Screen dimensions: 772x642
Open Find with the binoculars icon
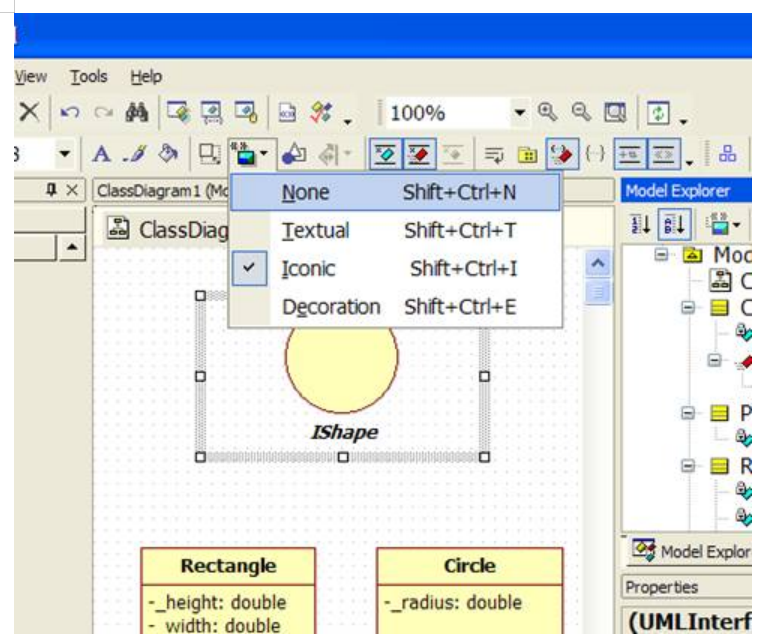(137, 112)
